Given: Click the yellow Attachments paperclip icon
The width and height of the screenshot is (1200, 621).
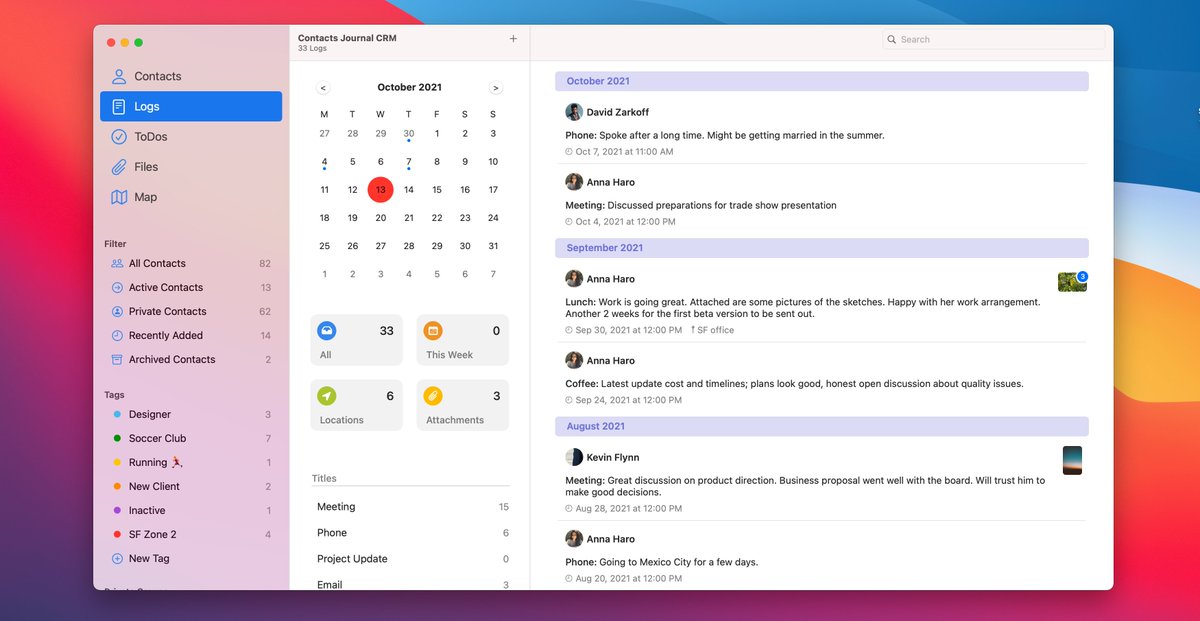Looking at the screenshot, I should click(x=433, y=396).
